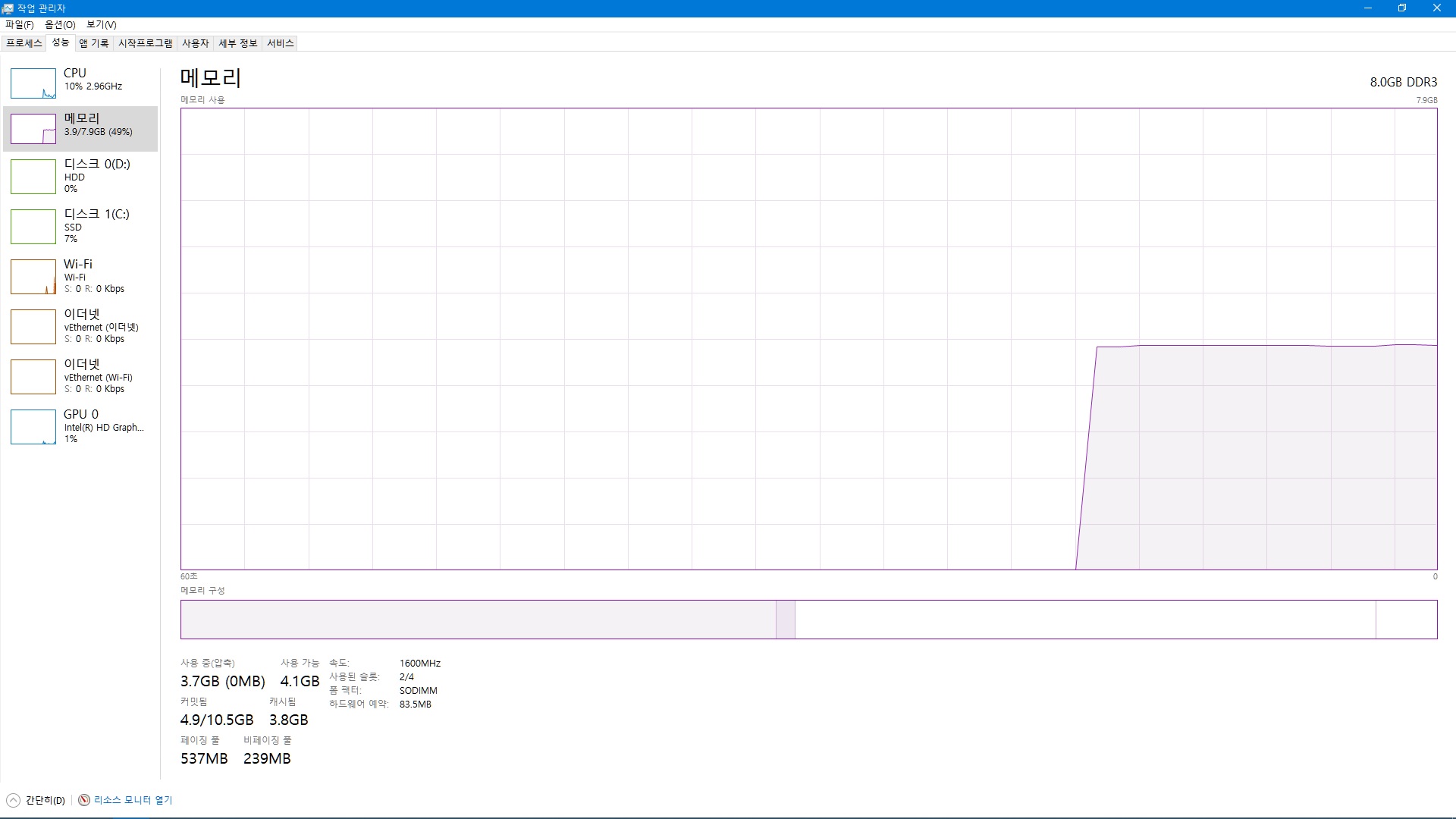Click the 메모리 heading title
This screenshot has width=1456, height=819.
pos(211,78)
